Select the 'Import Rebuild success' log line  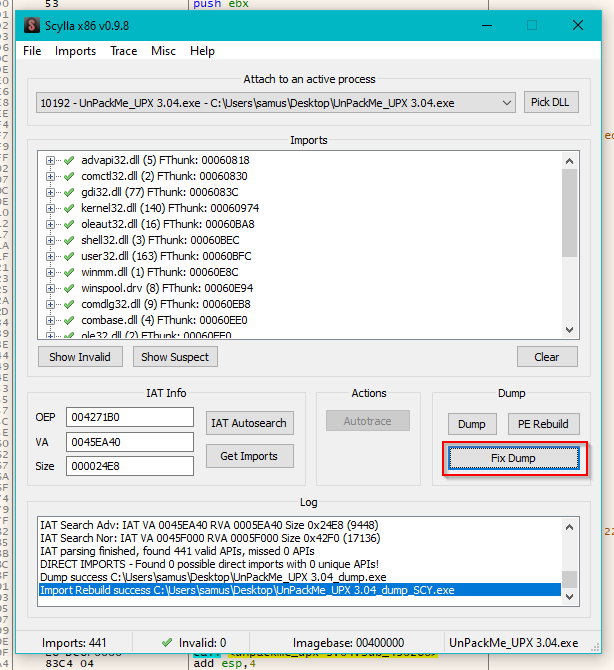300,590
